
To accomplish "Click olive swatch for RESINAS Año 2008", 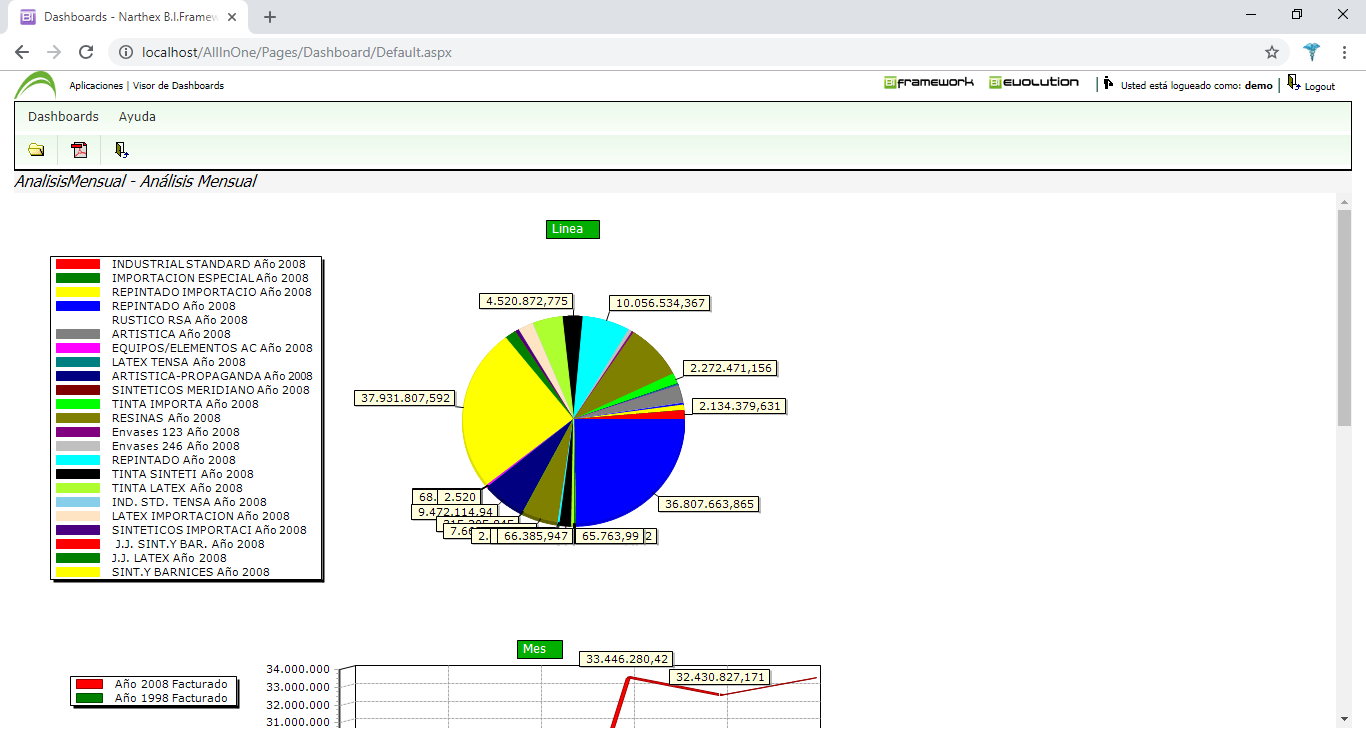I will [x=78, y=418].
